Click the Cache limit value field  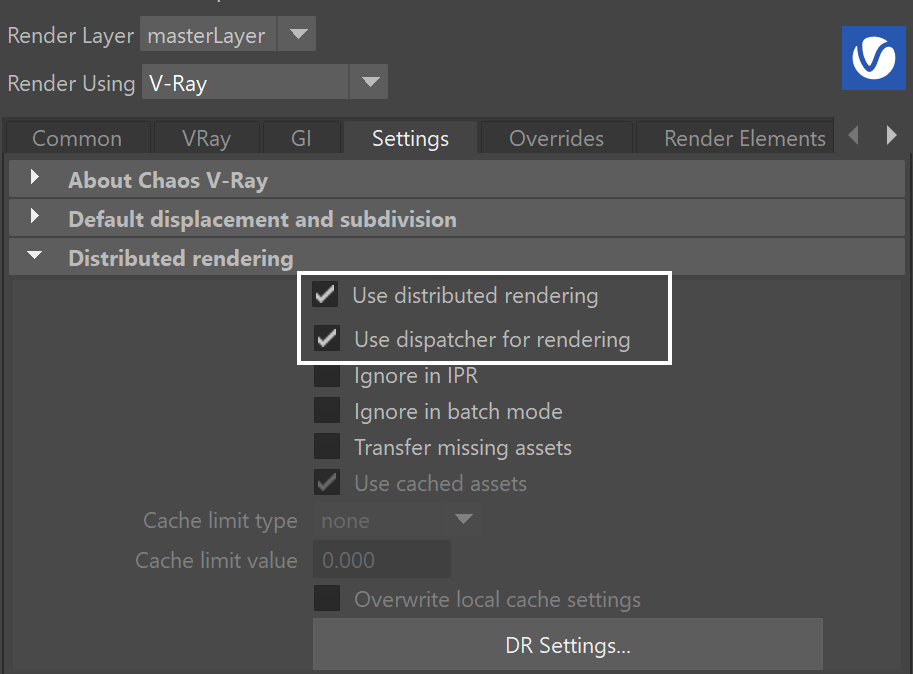tap(382, 559)
